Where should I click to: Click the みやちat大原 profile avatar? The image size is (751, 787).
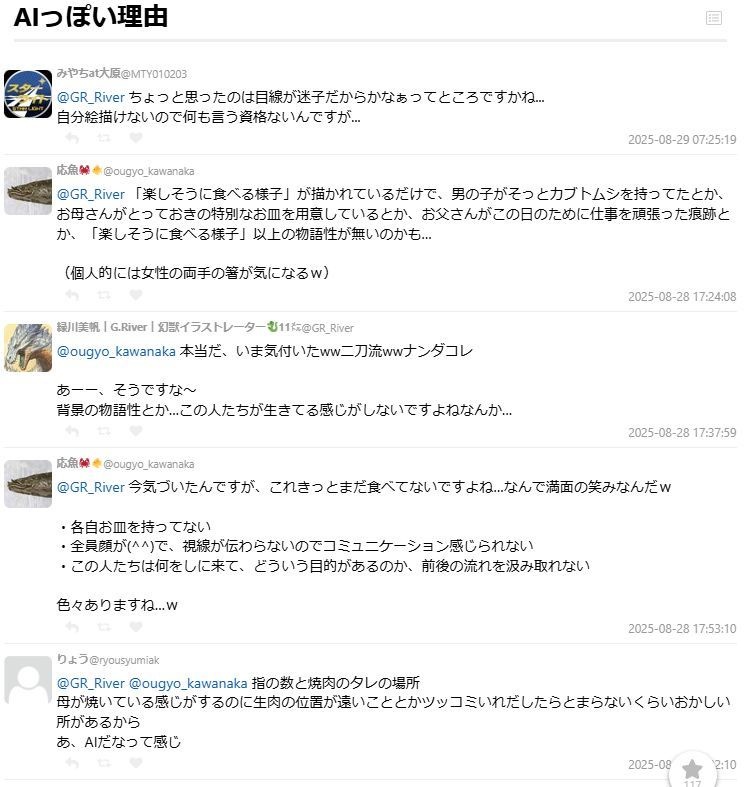coord(28,94)
